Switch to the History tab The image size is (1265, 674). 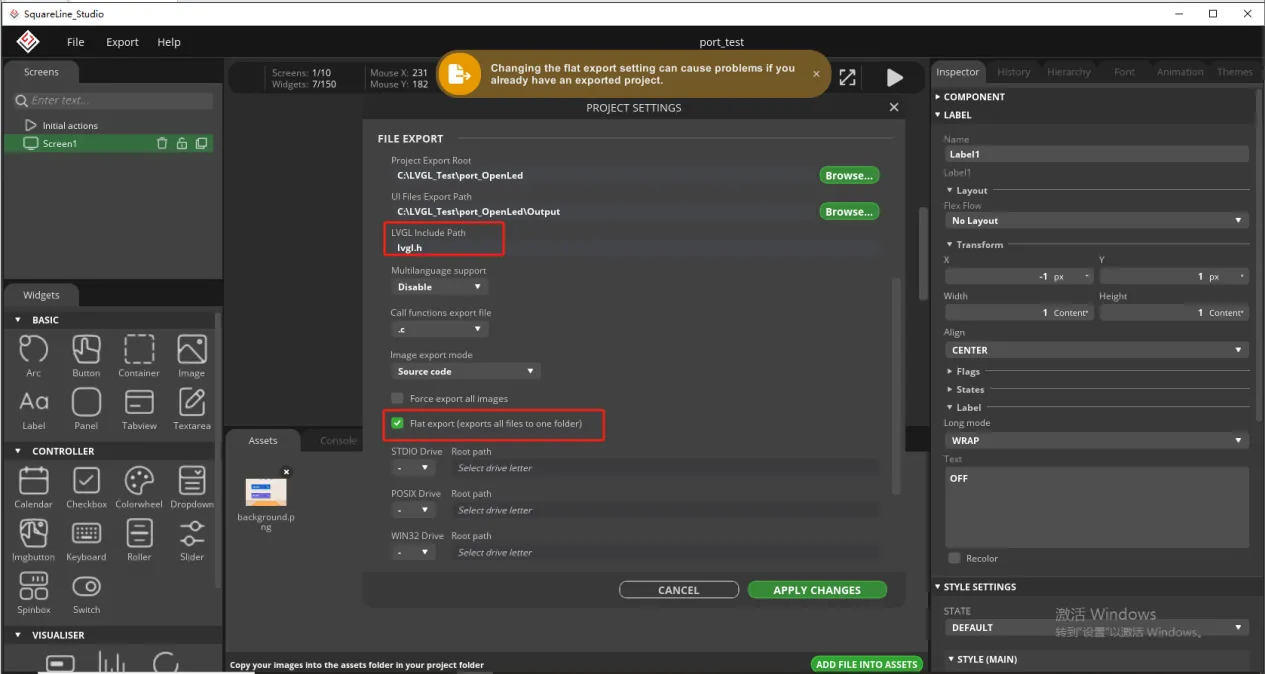pos(1013,72)
